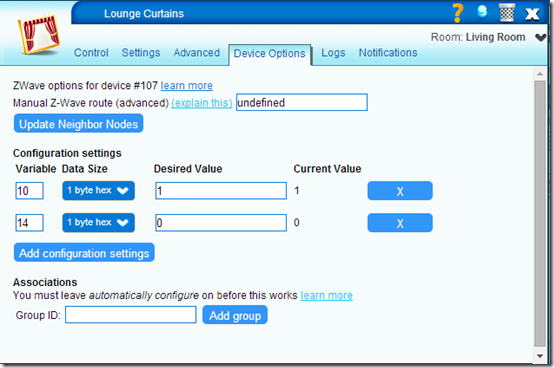Image resolution: width=554 pixels, height=368 pixels.
Task: Click the vertical scrollbar thumb
Action: point(540,214)
